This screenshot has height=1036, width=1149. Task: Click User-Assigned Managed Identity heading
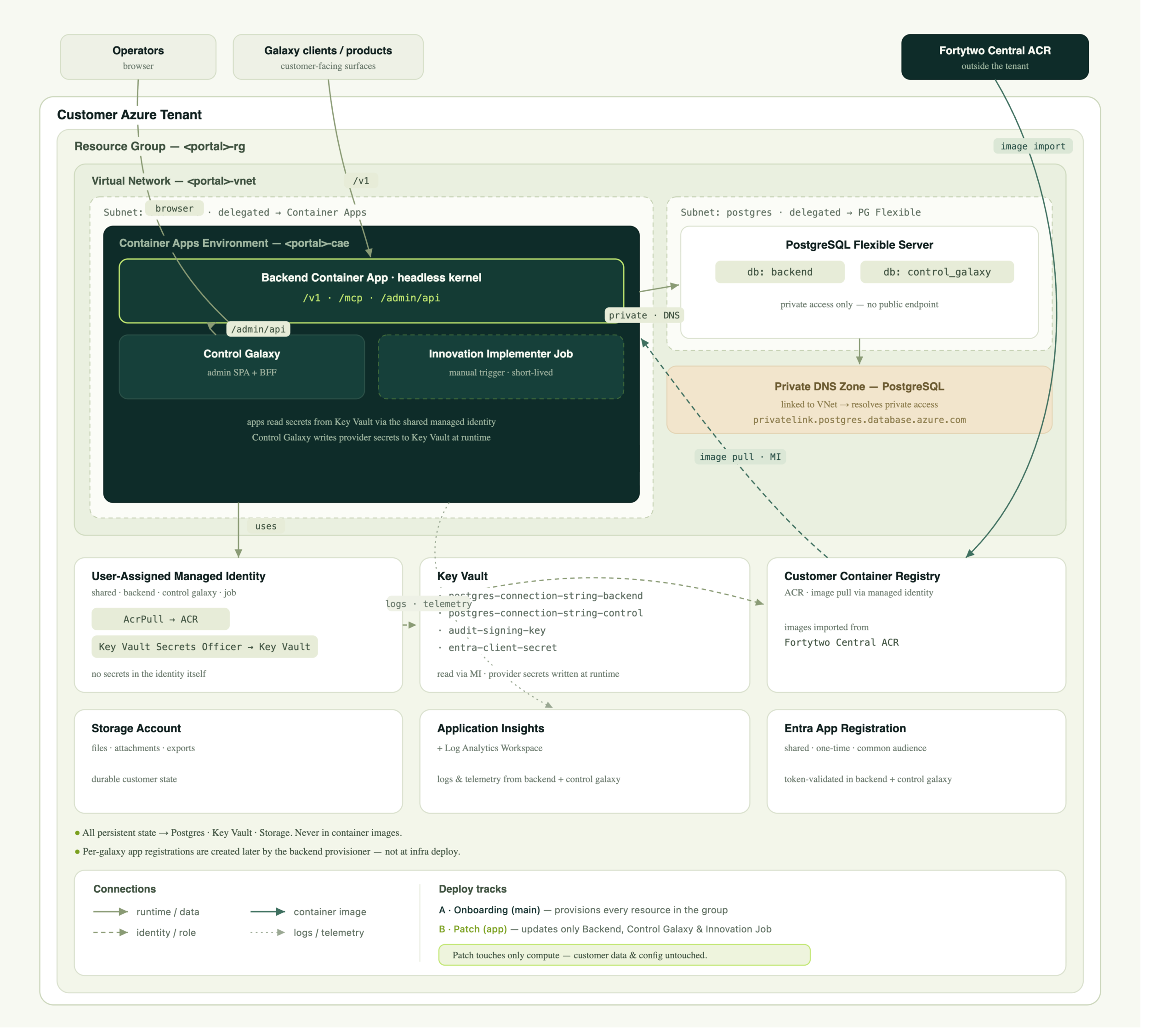178,576
